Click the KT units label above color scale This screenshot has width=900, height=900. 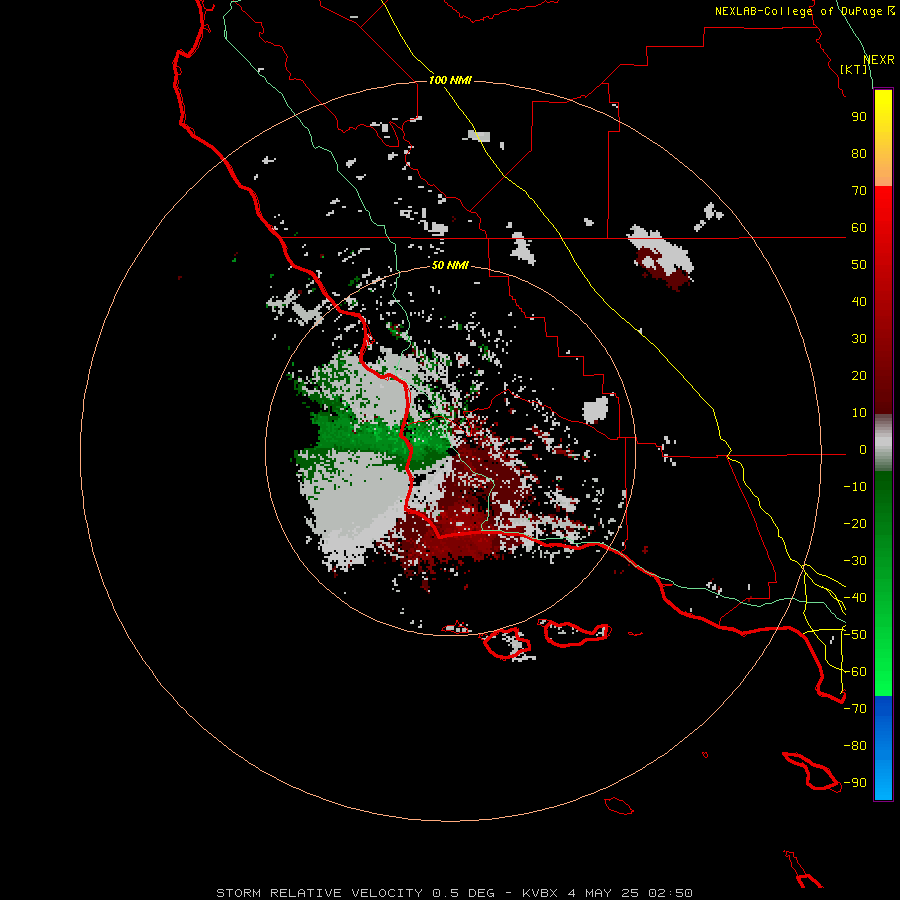(854, 69)
